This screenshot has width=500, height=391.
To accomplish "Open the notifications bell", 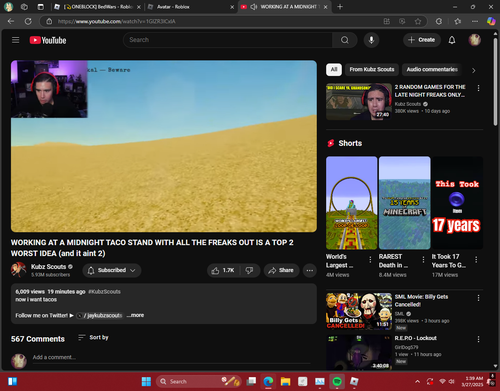I will pyautogui.click(x=452, y=40).
